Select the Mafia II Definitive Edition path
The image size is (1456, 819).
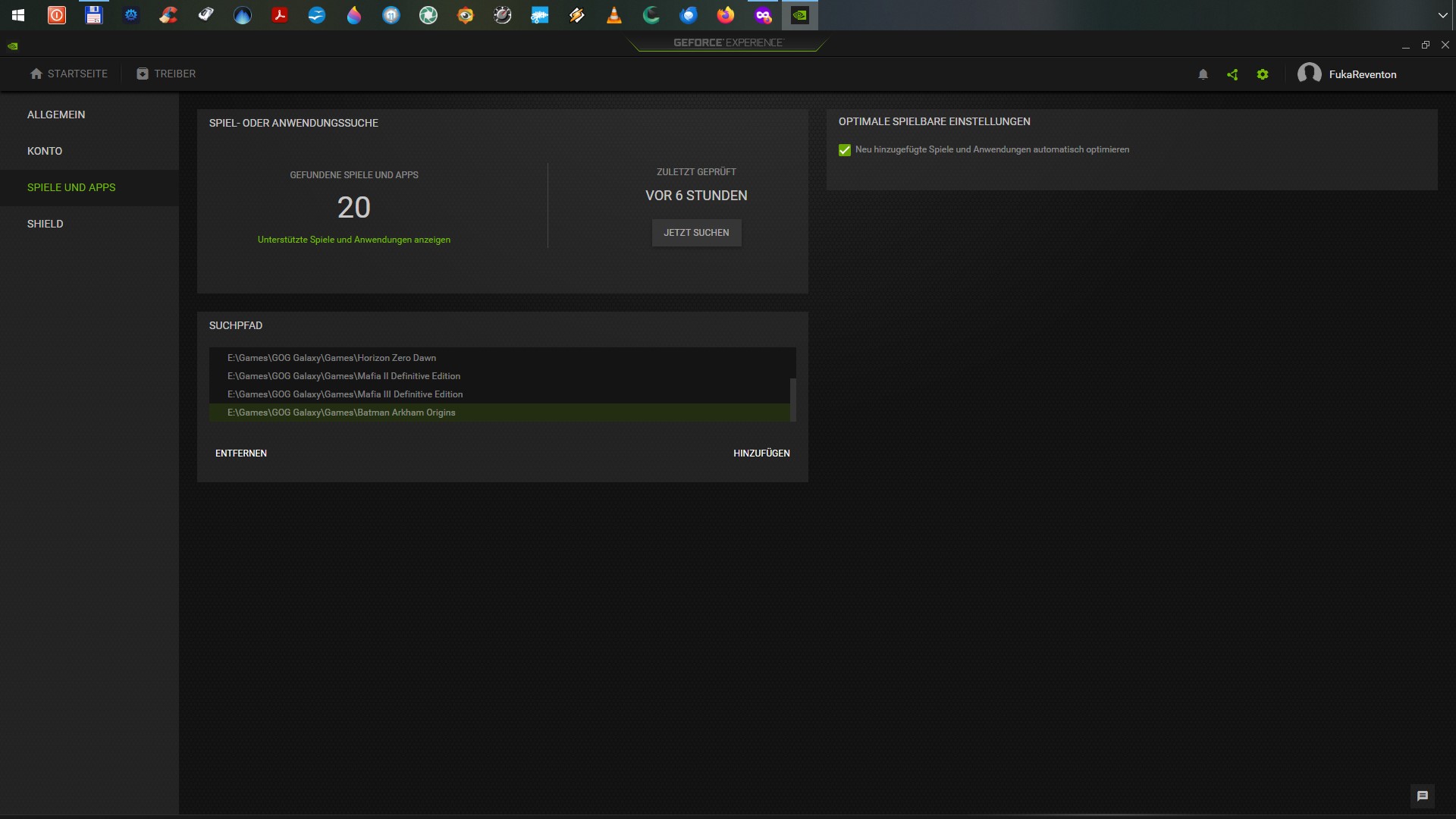point(500,376)
